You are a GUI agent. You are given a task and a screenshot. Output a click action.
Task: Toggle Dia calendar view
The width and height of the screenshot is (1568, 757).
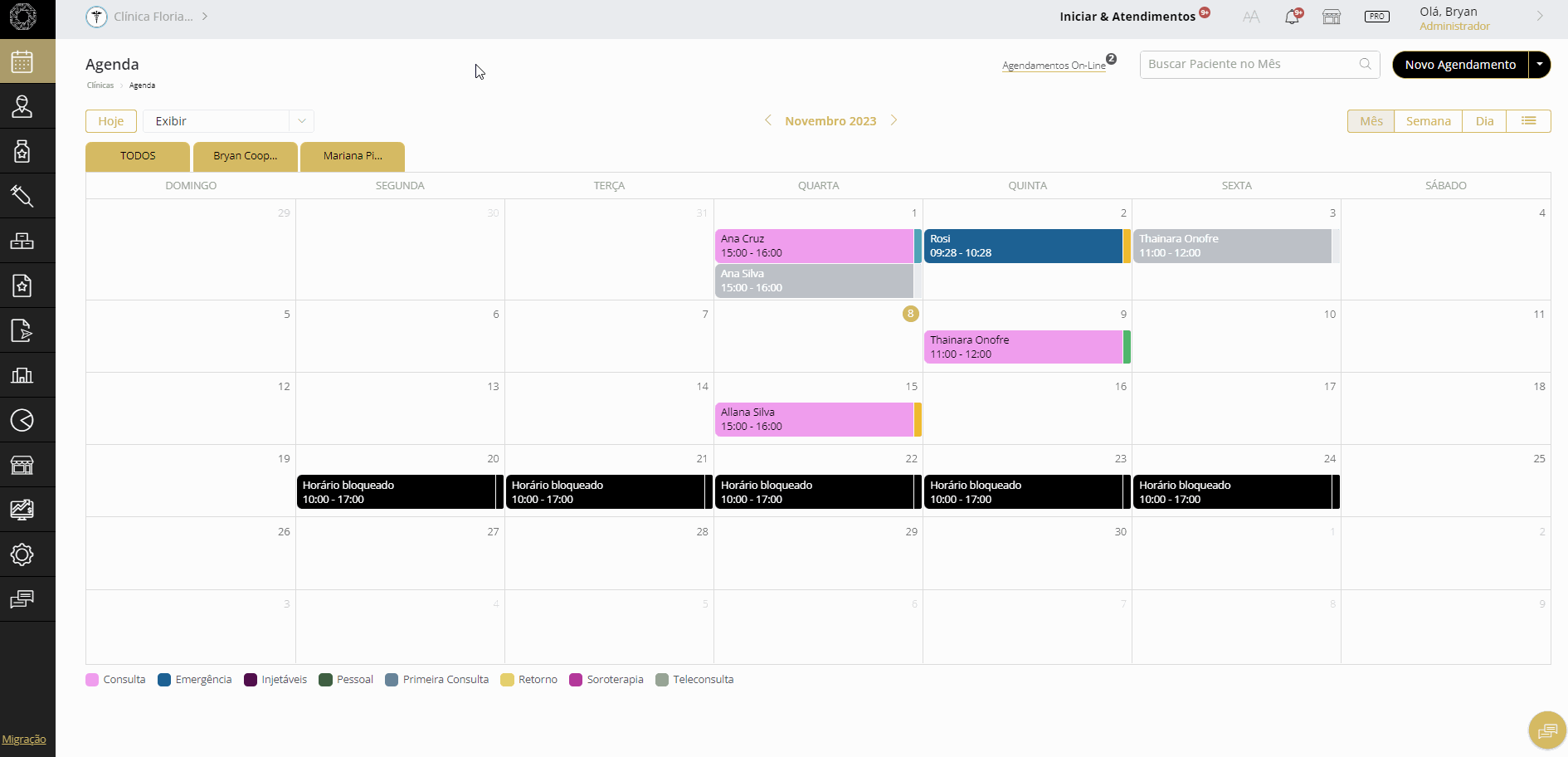click(1484, 121)
